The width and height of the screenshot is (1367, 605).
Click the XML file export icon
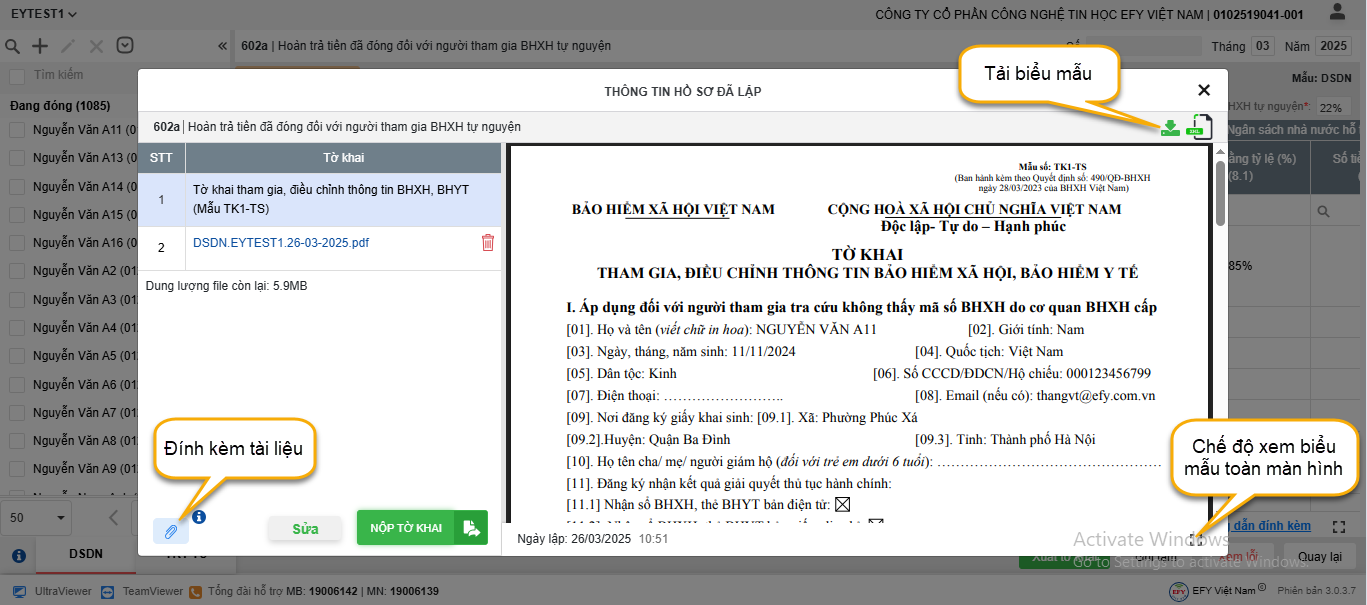1198,127
